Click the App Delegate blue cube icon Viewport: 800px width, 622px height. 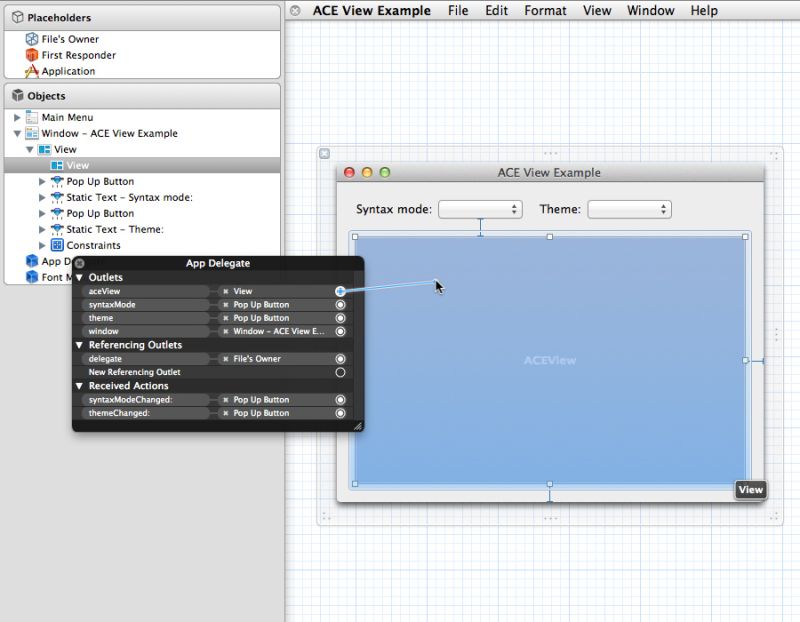tap(32, 261)
